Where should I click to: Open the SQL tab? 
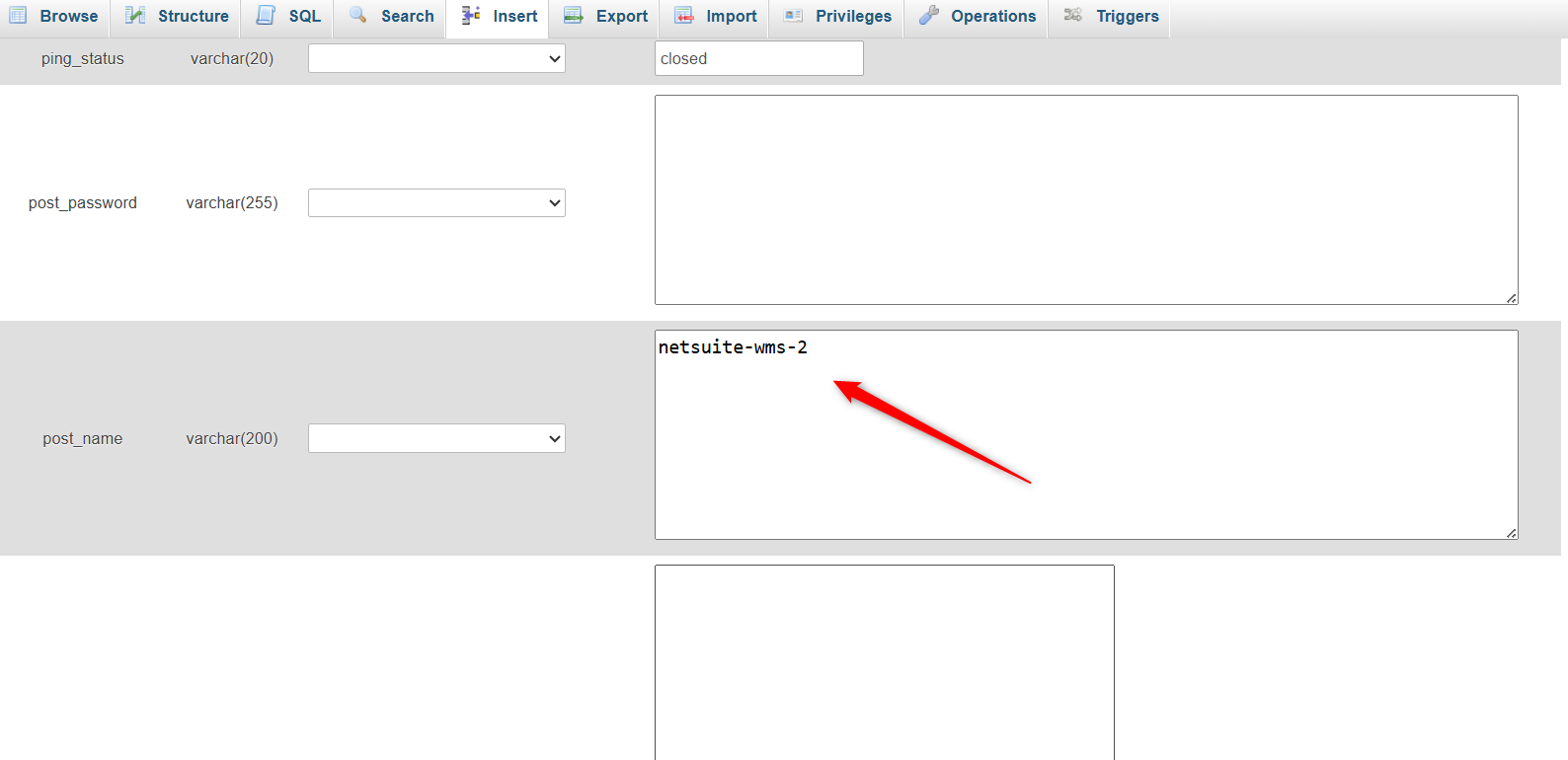click(288, 17)
